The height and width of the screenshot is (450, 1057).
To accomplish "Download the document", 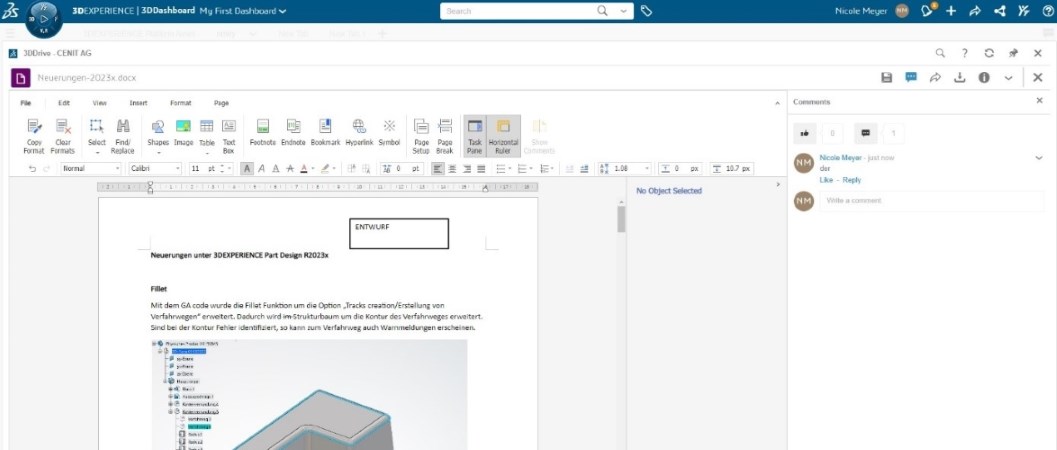I will point(959,77).
